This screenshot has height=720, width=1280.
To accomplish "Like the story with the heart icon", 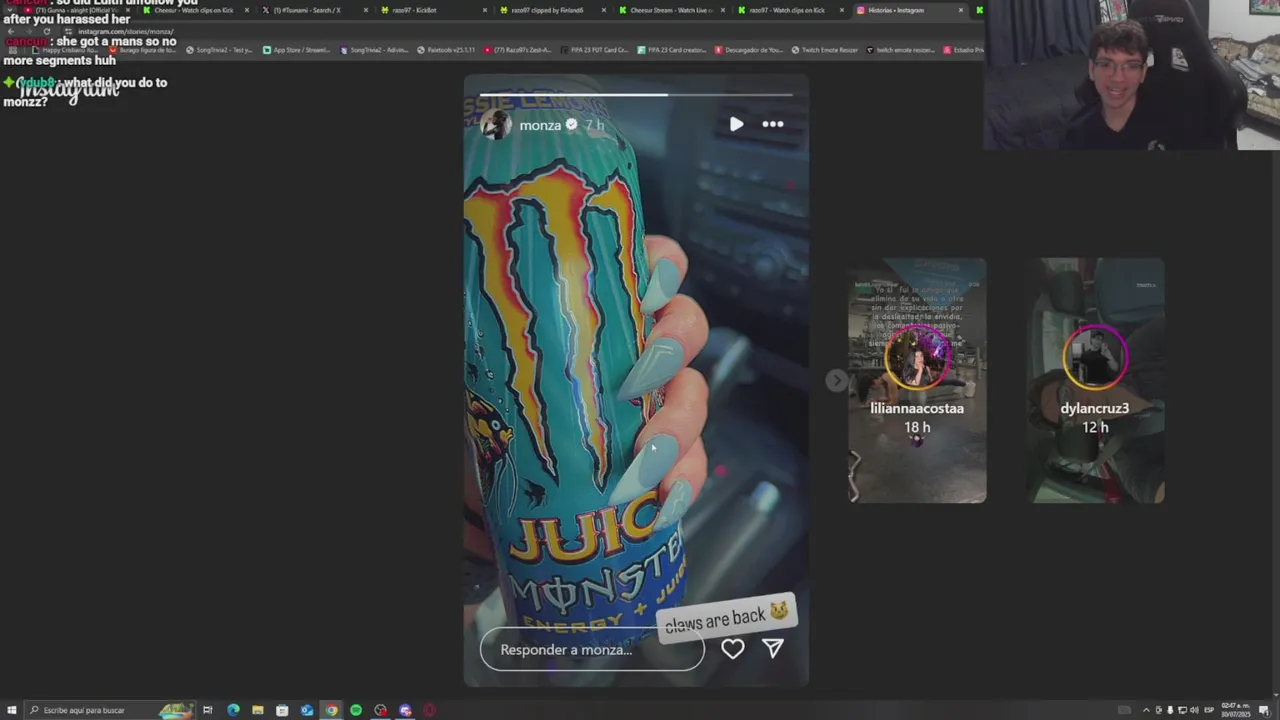I will click(x=733, y=649).
